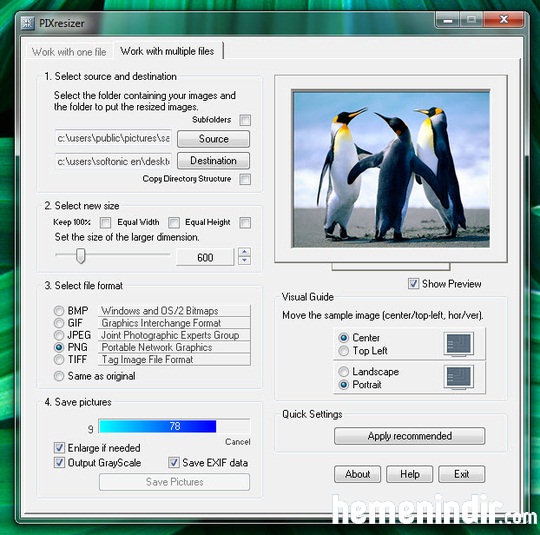Click the PIXresizer app icon in title bar
This screenshot has width=540, height=535.
[28, 23]
